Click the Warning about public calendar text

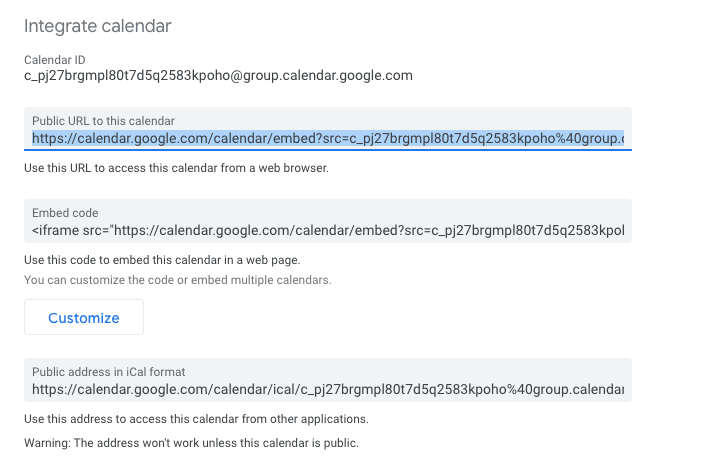(191, 443)
